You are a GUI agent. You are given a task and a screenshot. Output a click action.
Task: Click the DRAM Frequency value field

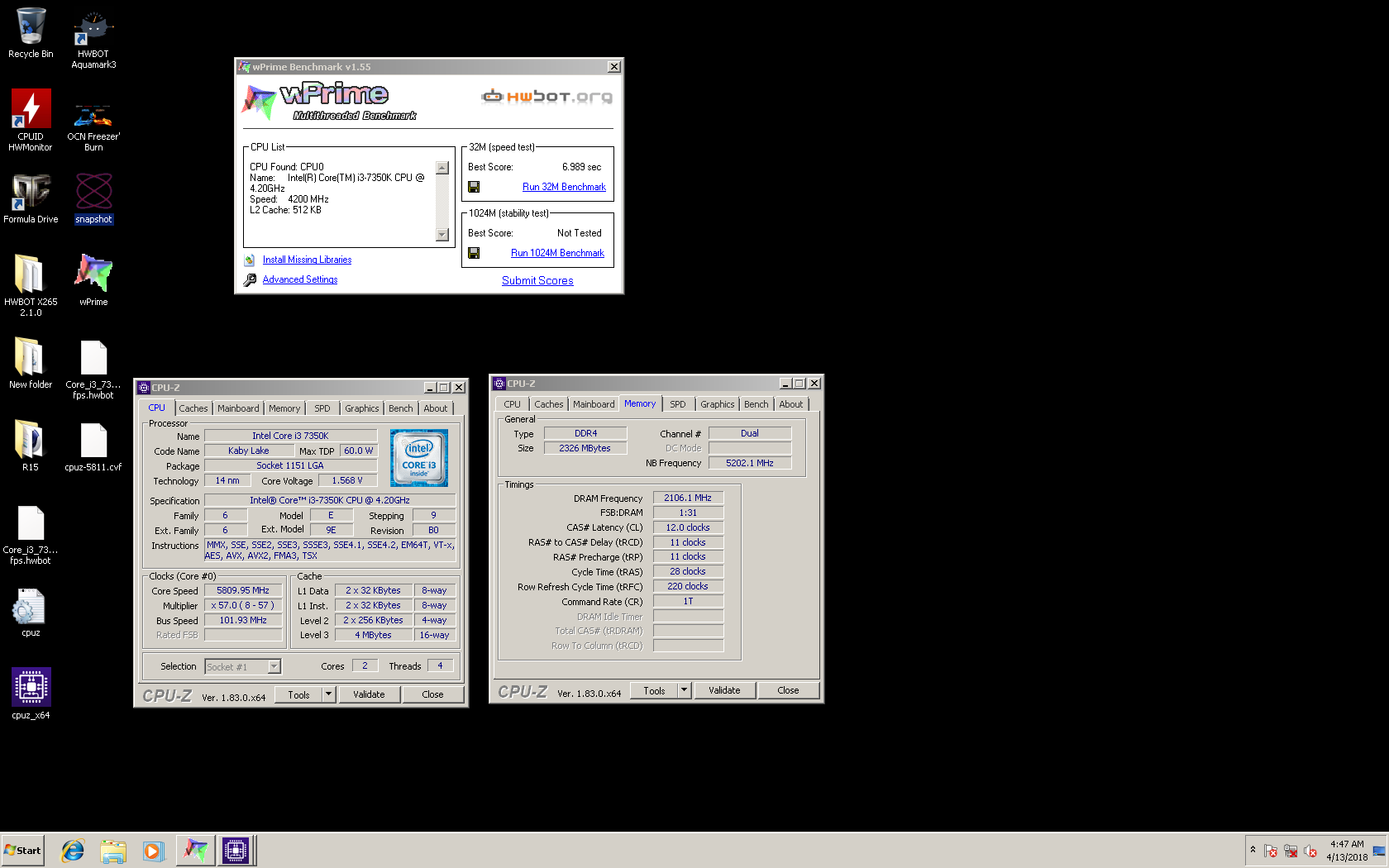pos(688,498)
